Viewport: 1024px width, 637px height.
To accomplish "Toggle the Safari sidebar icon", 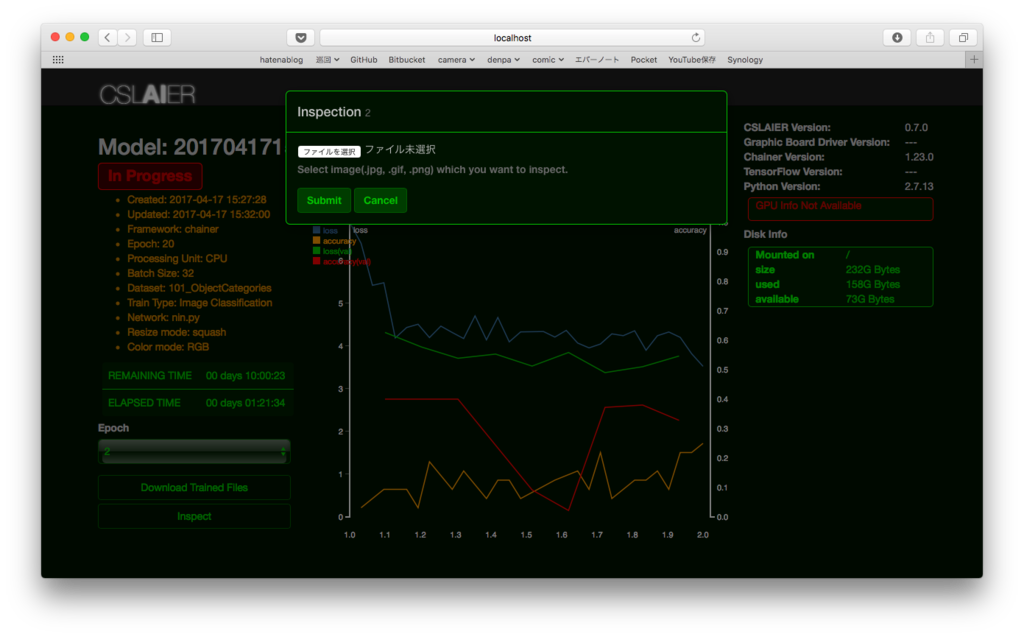I will click(157, 37).
